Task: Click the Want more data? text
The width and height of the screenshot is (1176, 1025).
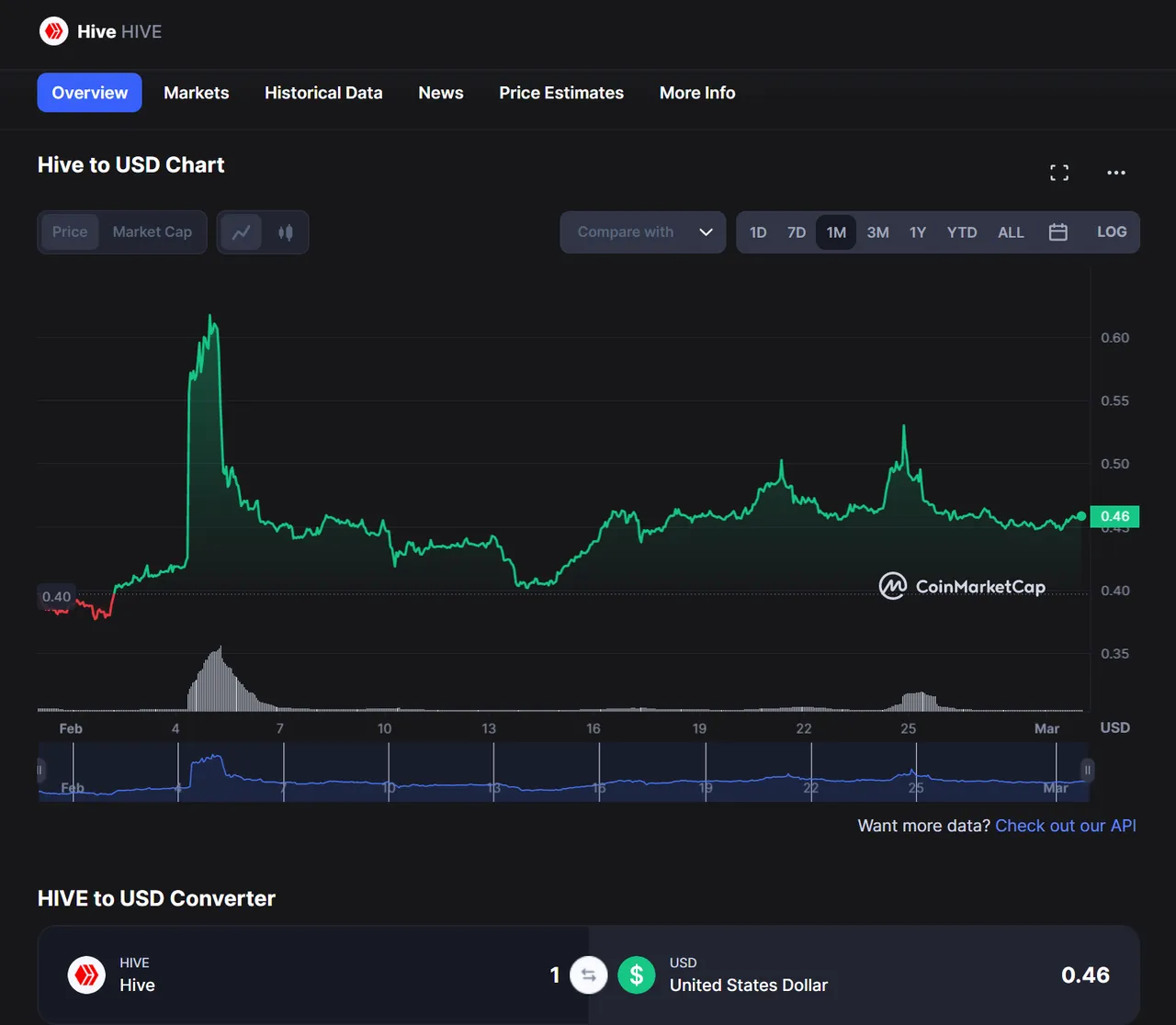Action: (x=924, y=826)
